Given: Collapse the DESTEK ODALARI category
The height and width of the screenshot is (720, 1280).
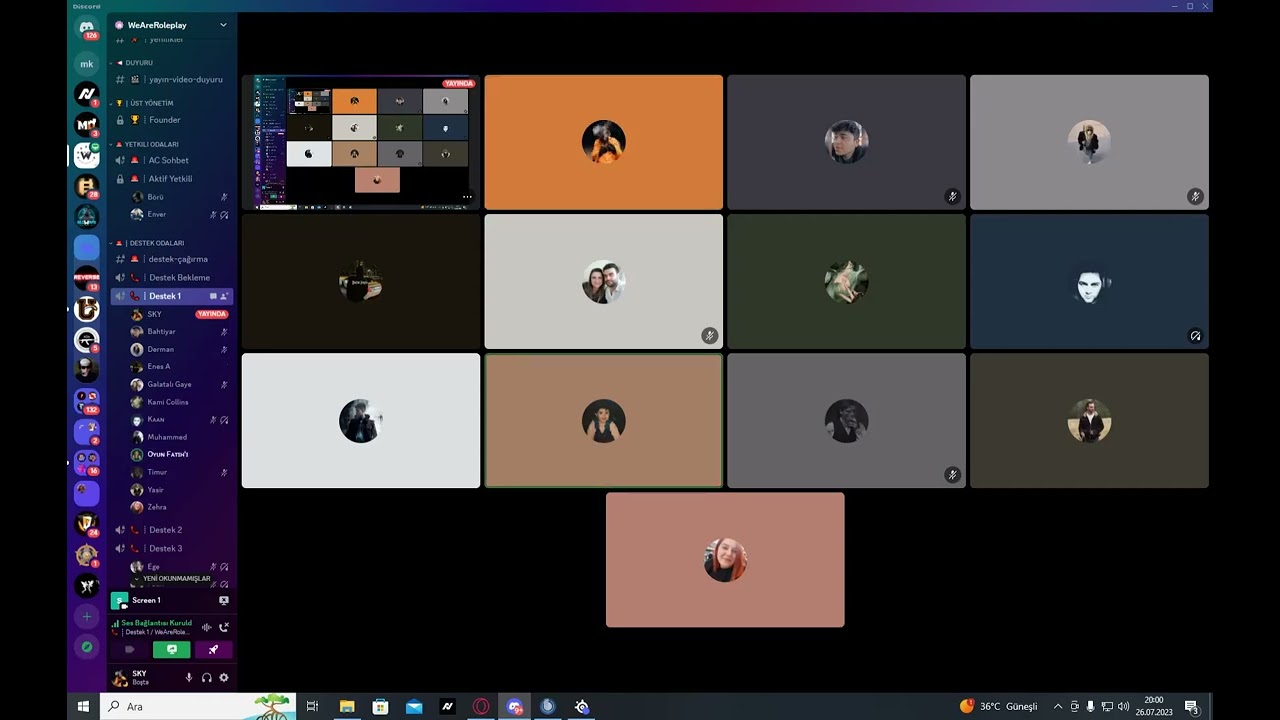Looking at the screenshot, I should (x=151, y=243).
